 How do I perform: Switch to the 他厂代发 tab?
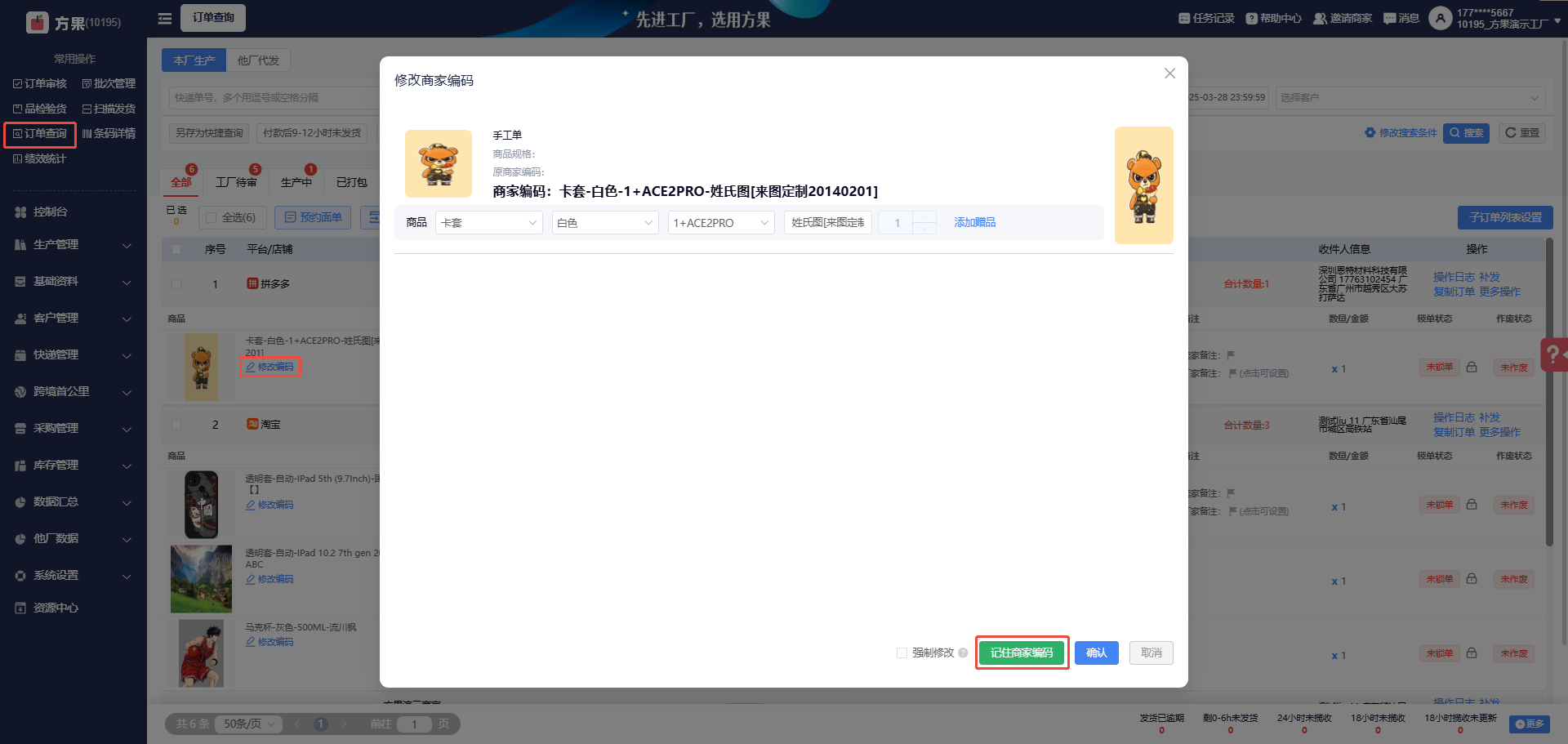[258, 60]
